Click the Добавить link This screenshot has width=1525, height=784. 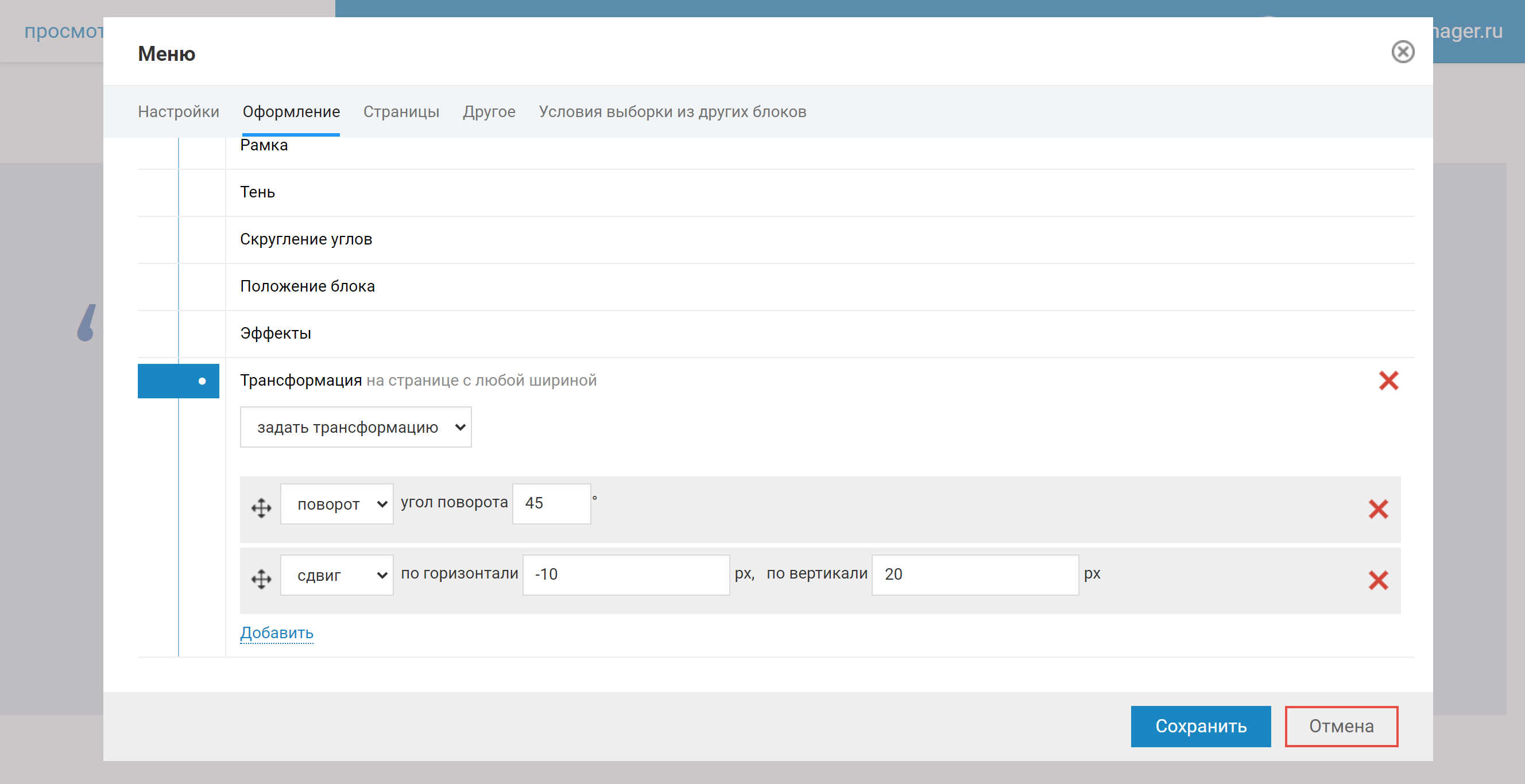click(x=277, y=632)
